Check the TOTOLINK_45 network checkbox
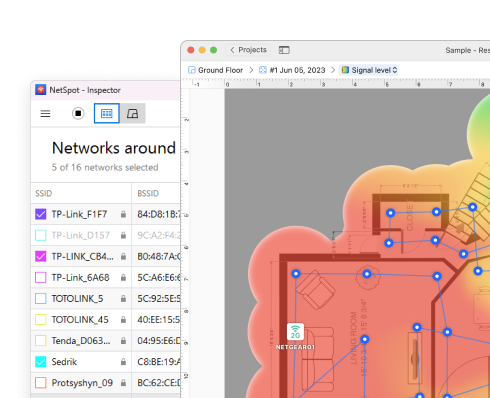 click(41, 320)
